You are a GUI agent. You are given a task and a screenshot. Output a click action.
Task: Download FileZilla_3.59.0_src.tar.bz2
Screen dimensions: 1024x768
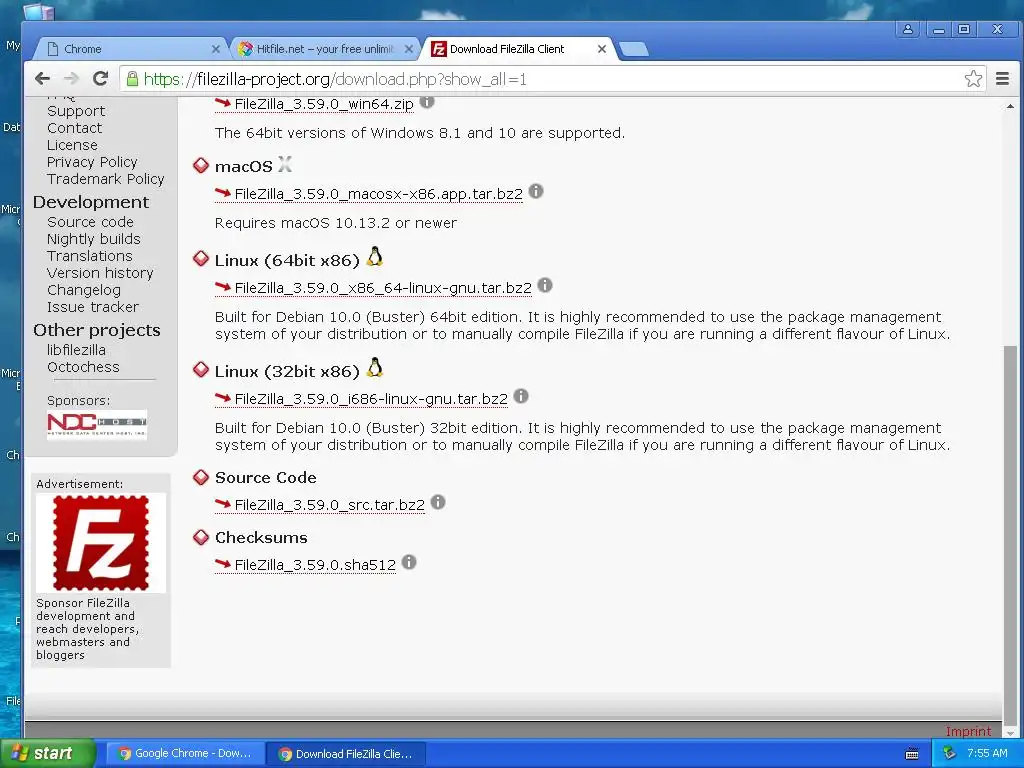tap(330, 505)
